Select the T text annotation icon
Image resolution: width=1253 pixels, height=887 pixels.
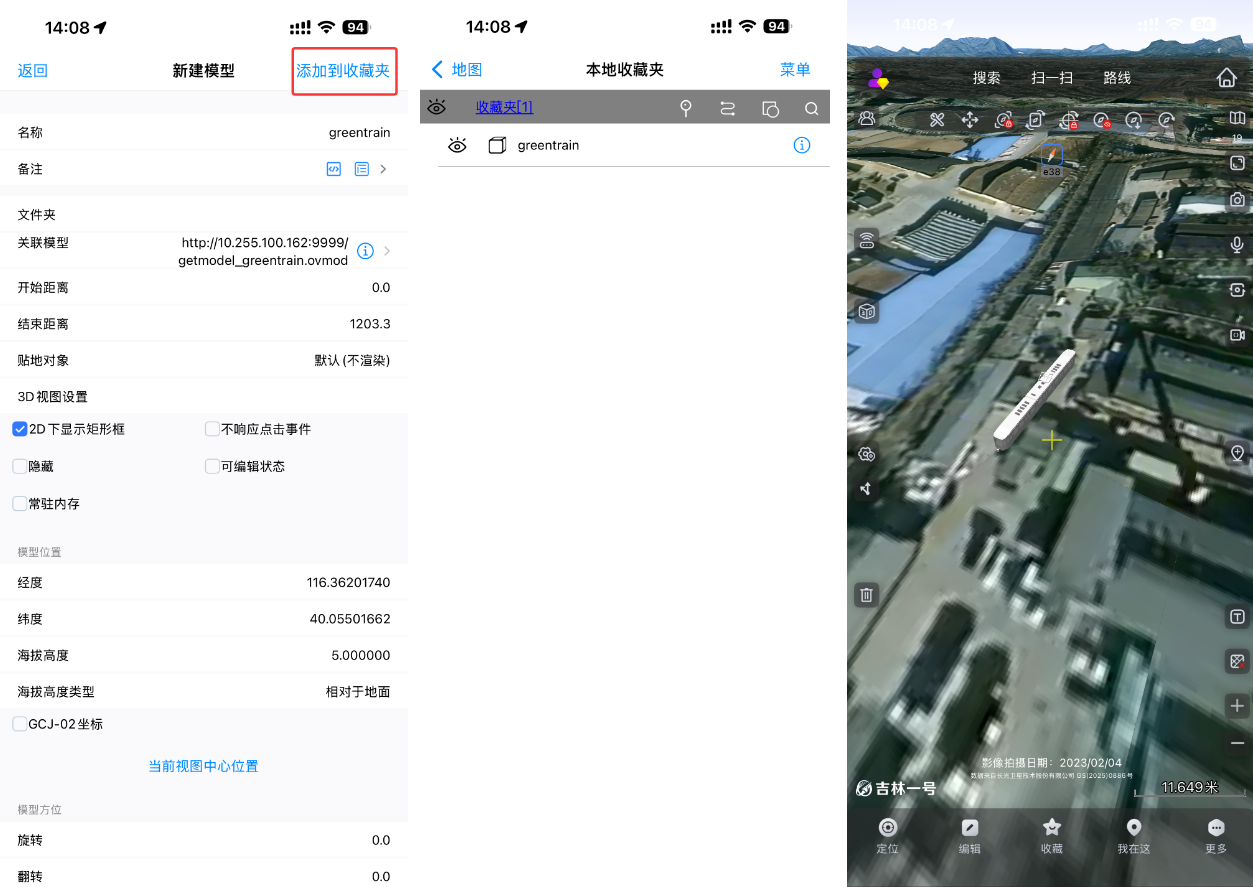[1237, 616]
